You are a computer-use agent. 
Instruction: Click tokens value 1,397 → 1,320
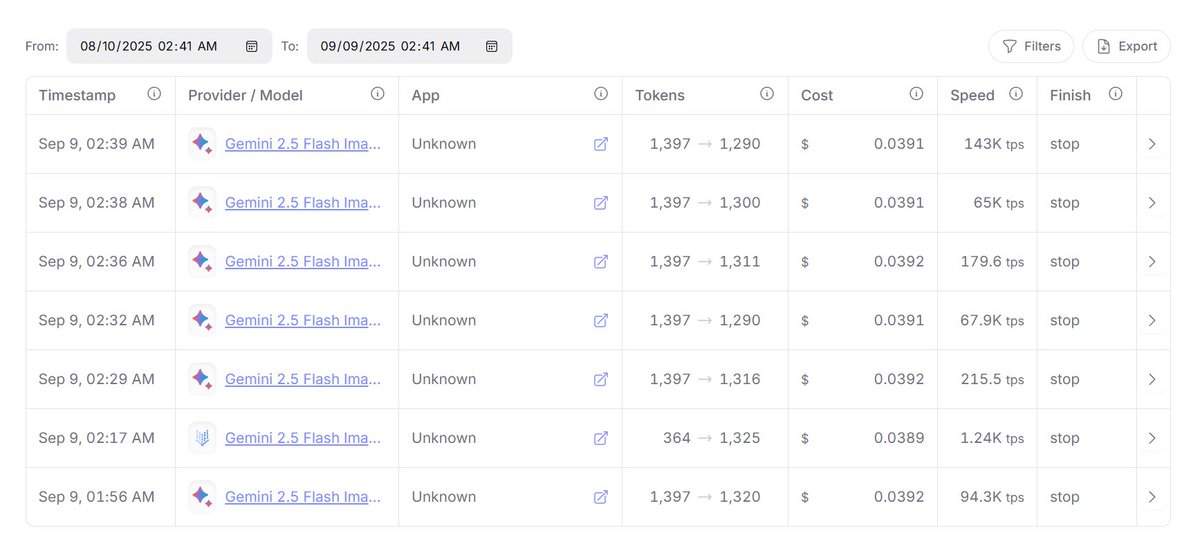[x=705, y=497]
